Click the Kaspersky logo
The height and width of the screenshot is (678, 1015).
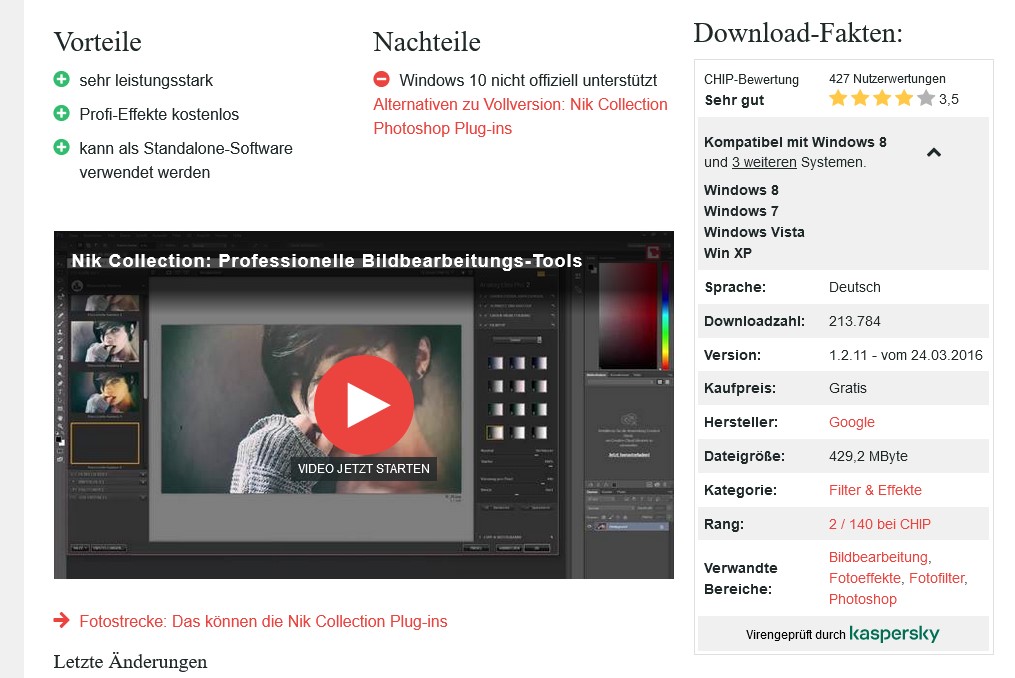coord(894,634)
